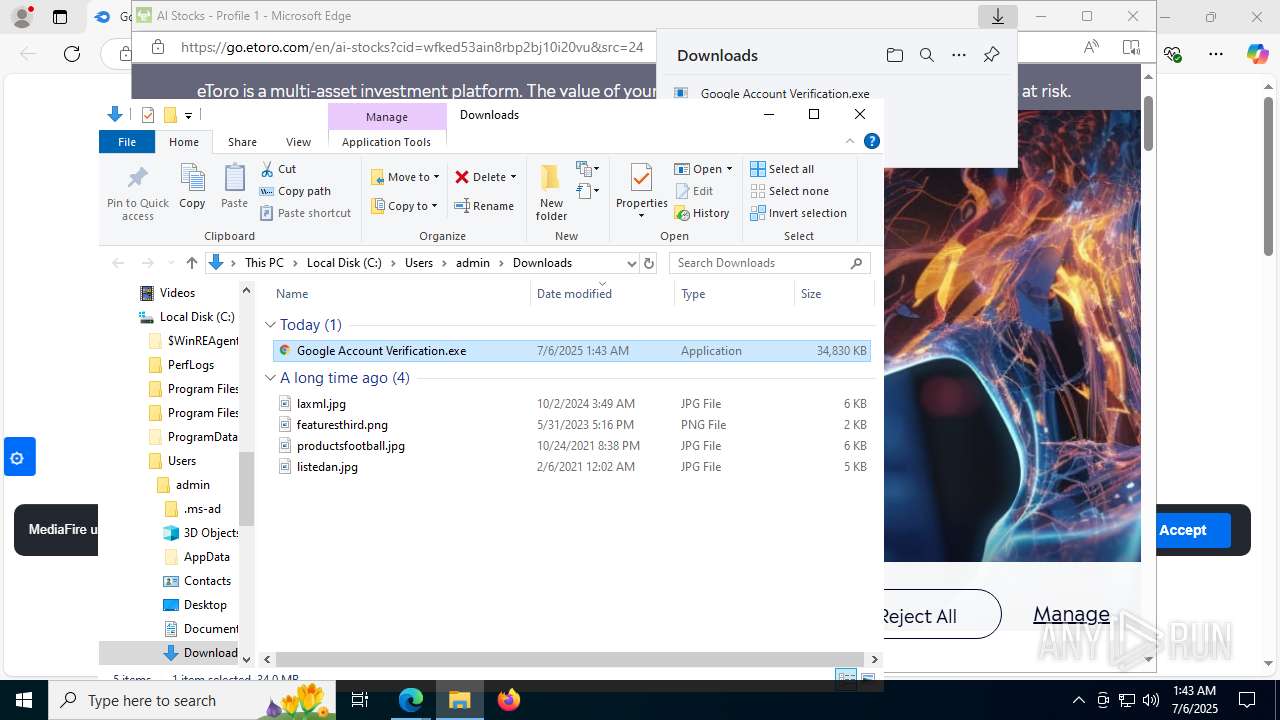Open folder icon in Edge Downloads panel
This screenshot has height=720, width=1280.
(x=895, y=55)
